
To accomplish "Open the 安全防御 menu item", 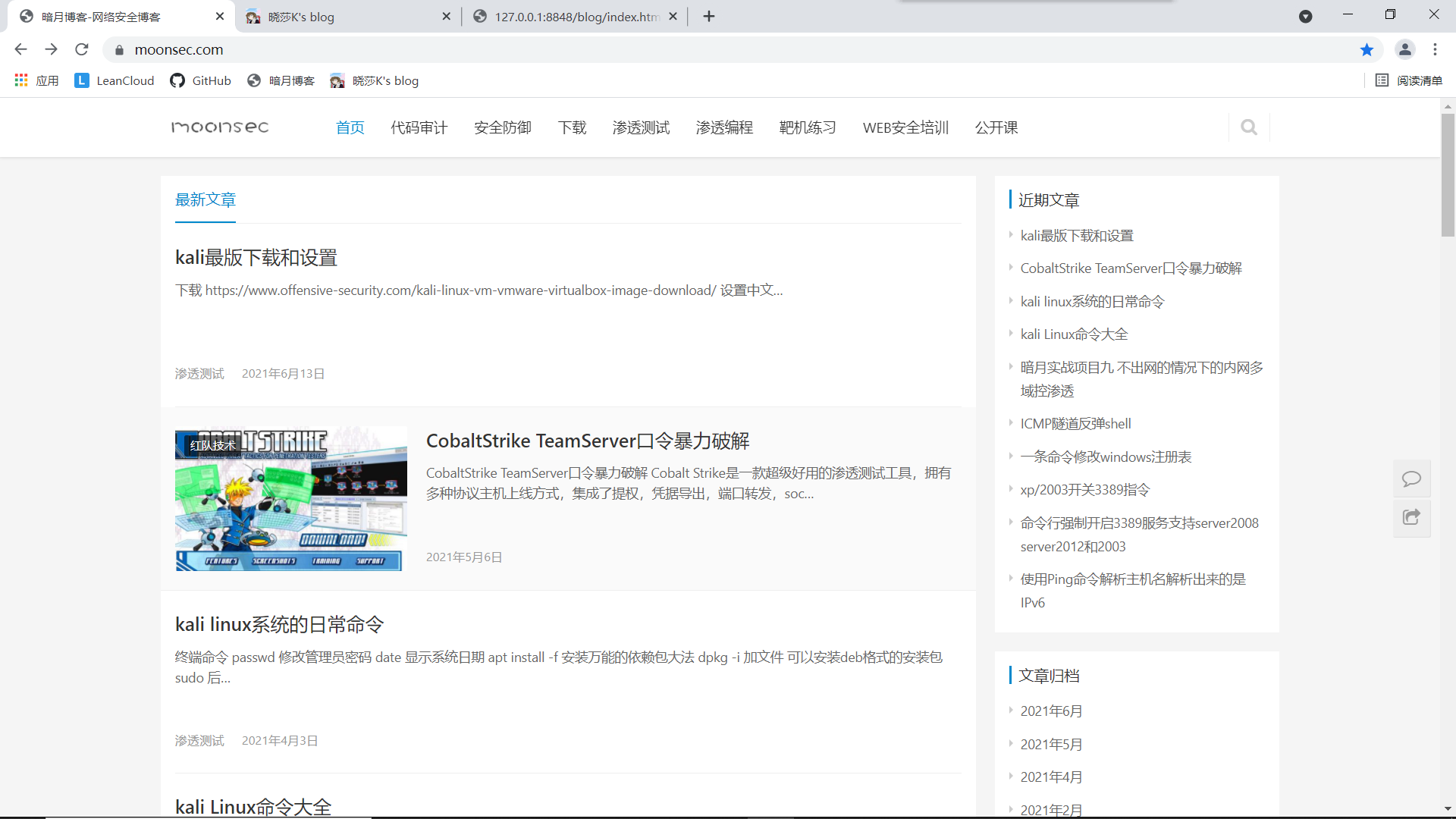I will coord(503,127).
